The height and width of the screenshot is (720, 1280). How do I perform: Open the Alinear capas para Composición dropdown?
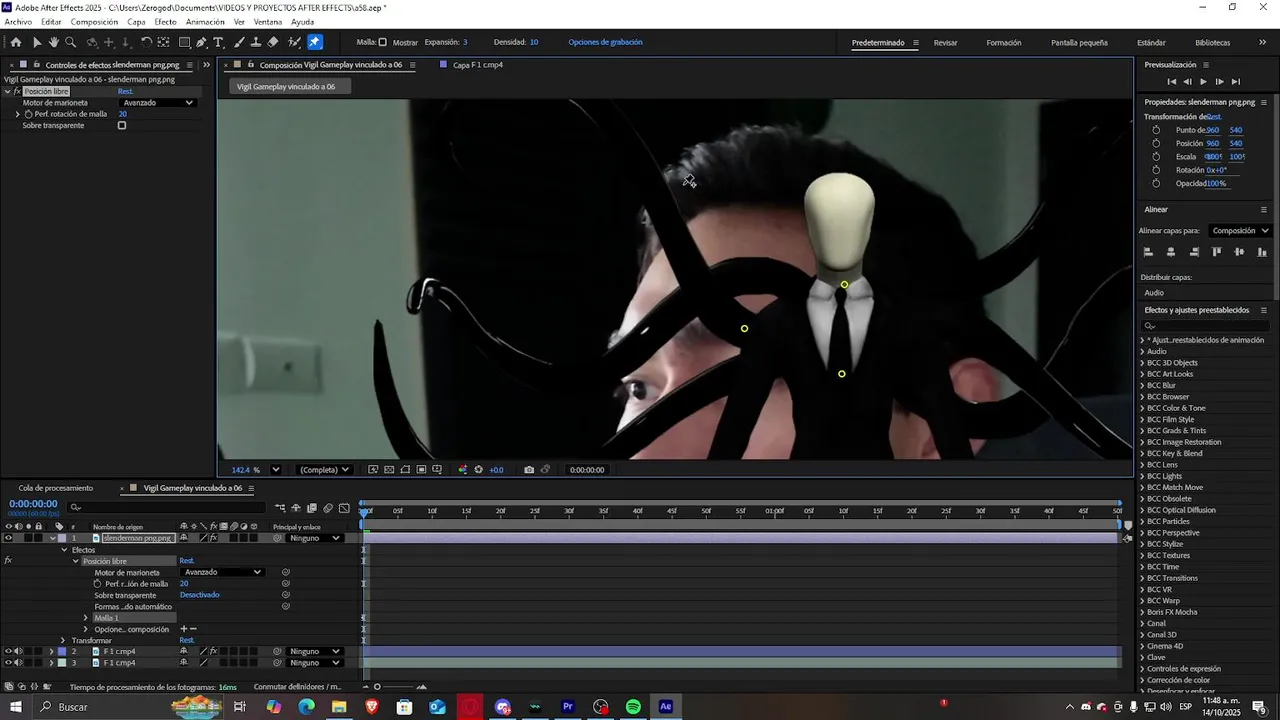(1239, 231)
